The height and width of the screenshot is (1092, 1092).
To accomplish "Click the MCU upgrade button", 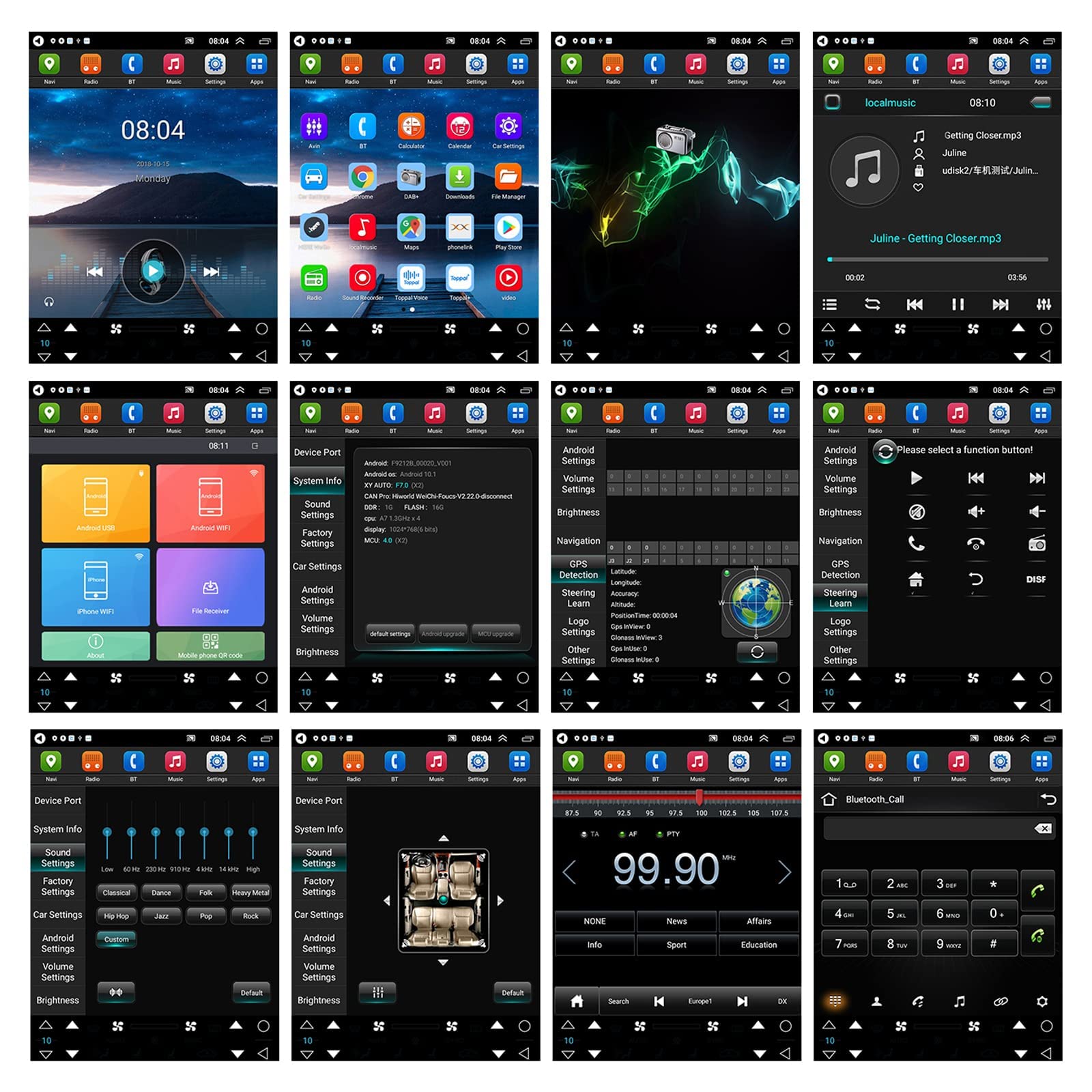I will coord(495,634).
